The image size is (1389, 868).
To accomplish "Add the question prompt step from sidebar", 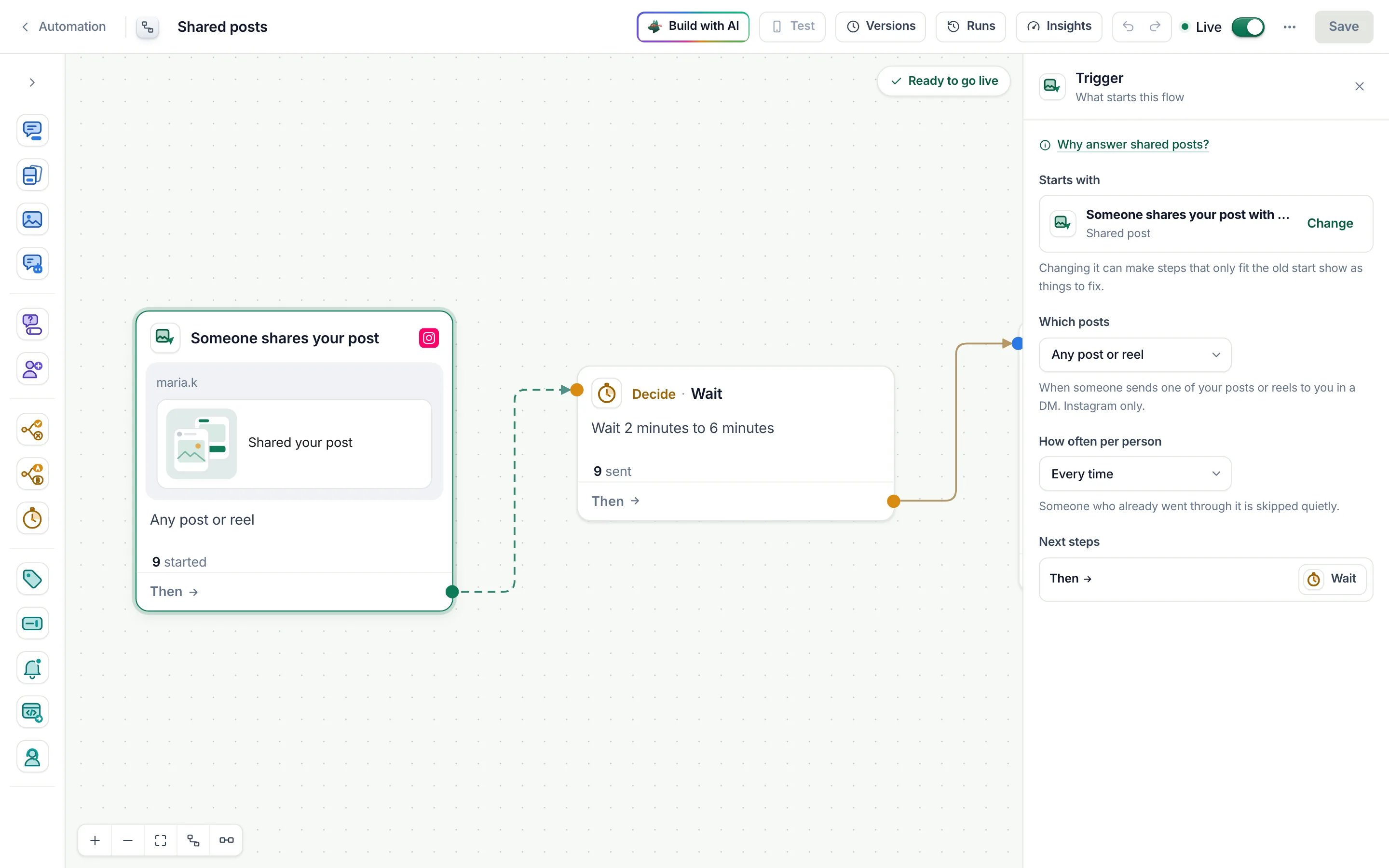I will [x=32, y=325].
